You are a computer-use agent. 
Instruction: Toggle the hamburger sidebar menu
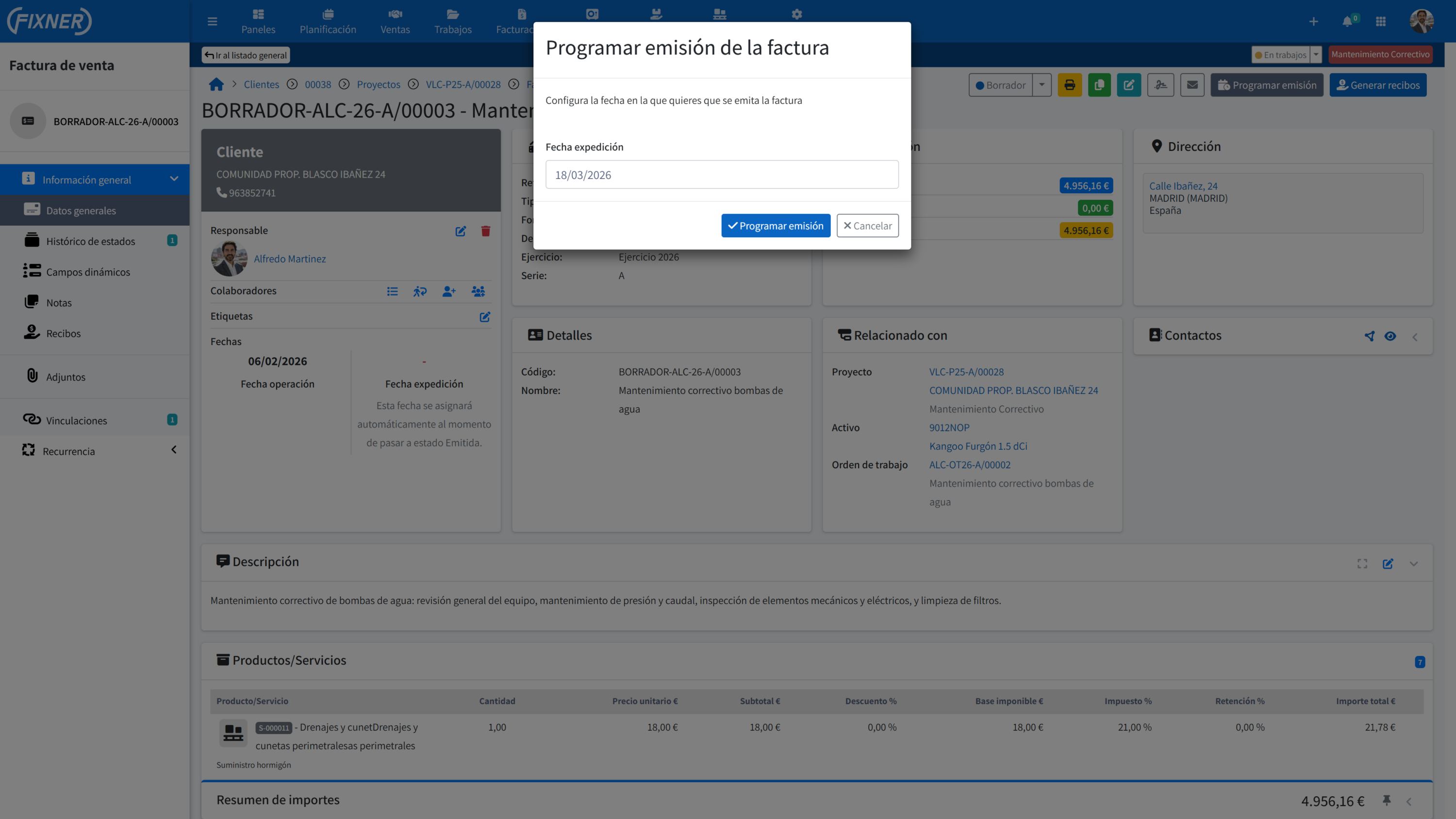[x=213, y=21]
